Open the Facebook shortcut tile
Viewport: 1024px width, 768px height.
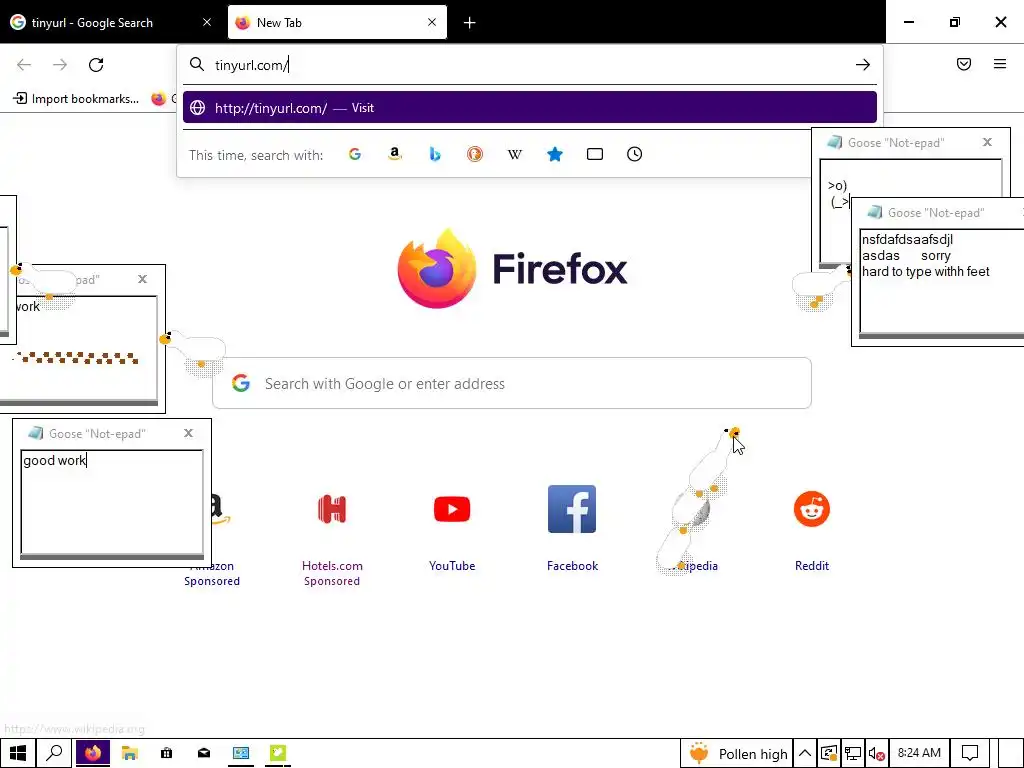pos(572,509)
